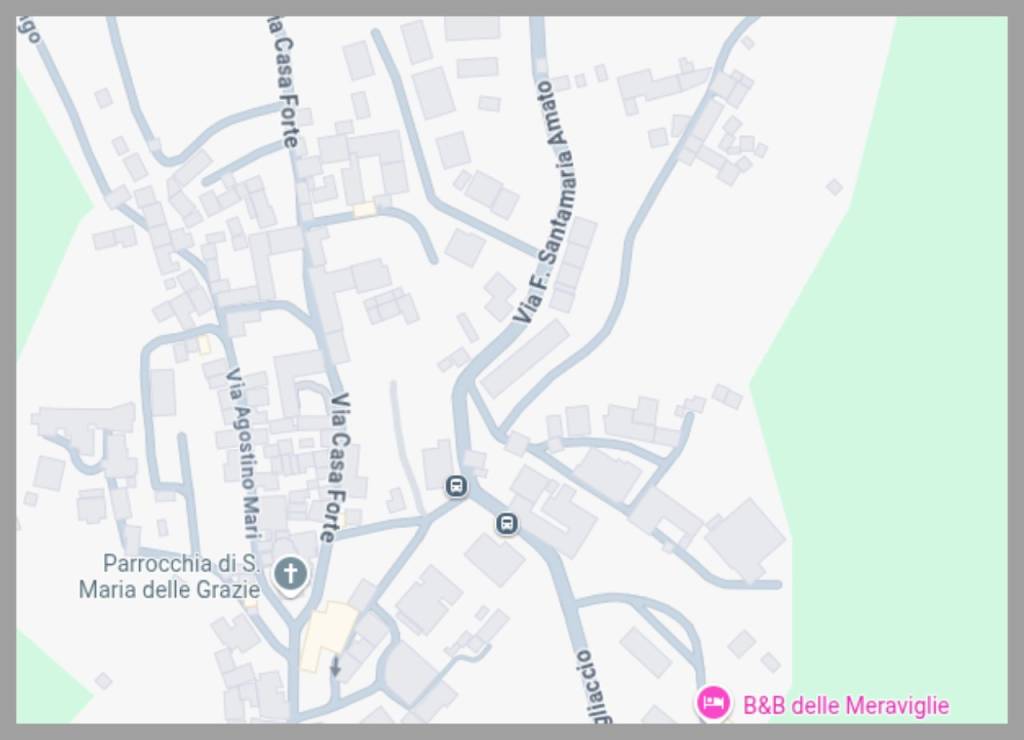Select the large square building at eastern road end

click(746, 538)
